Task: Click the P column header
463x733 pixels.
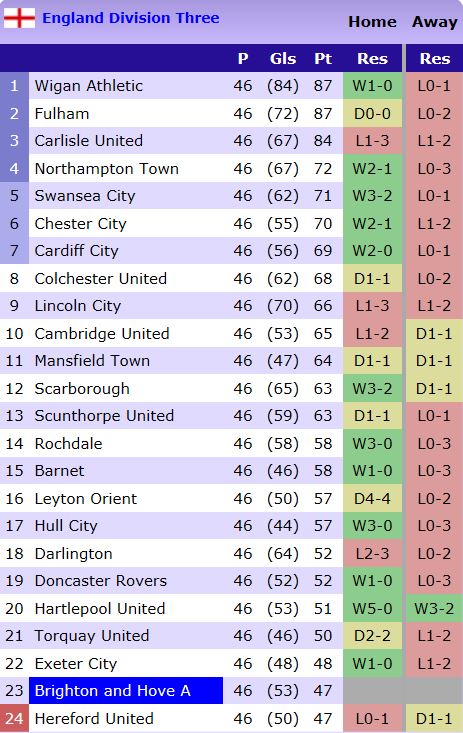Action: point(243,58)
